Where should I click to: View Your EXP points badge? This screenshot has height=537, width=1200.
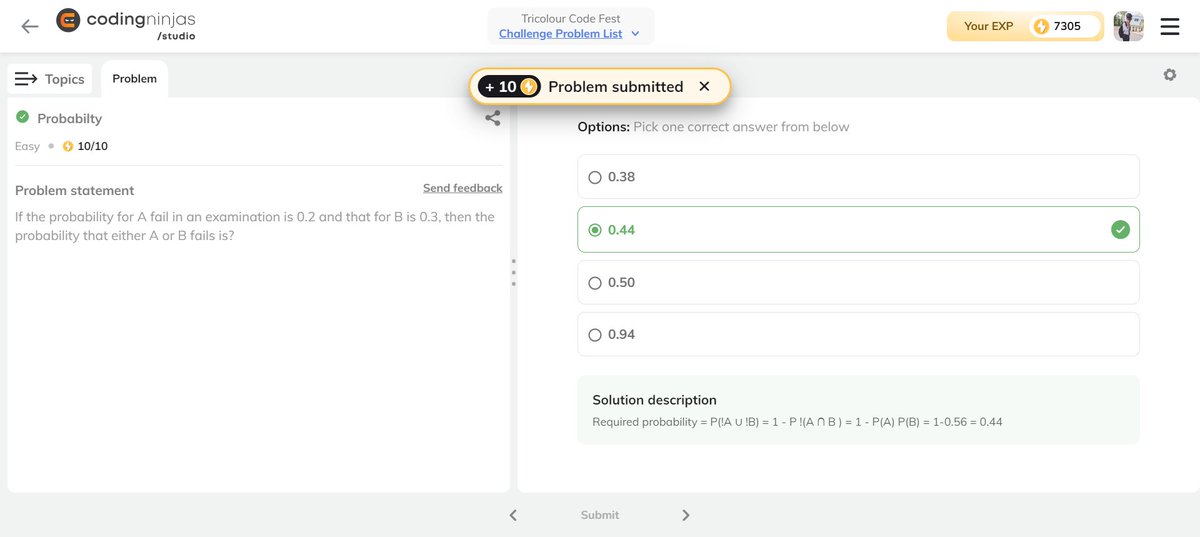click(x=1025, y=26)
